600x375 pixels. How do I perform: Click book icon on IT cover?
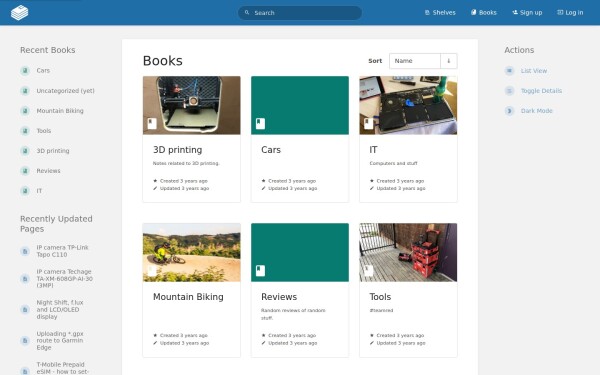368,124
